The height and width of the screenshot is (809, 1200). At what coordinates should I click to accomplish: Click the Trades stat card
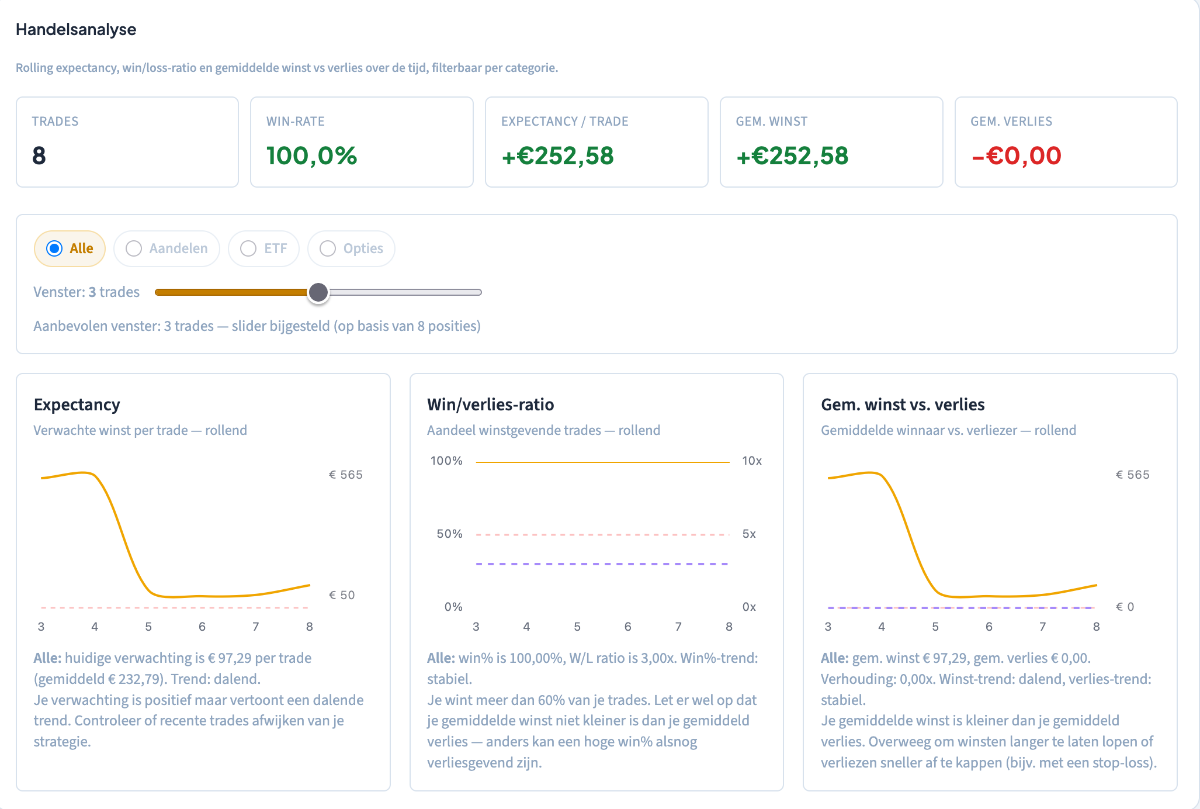tap(127, 142)
